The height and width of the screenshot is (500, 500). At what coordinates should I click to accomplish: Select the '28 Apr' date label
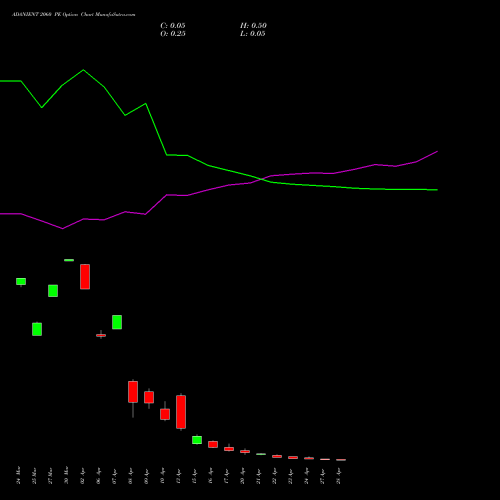coord(338,475)
